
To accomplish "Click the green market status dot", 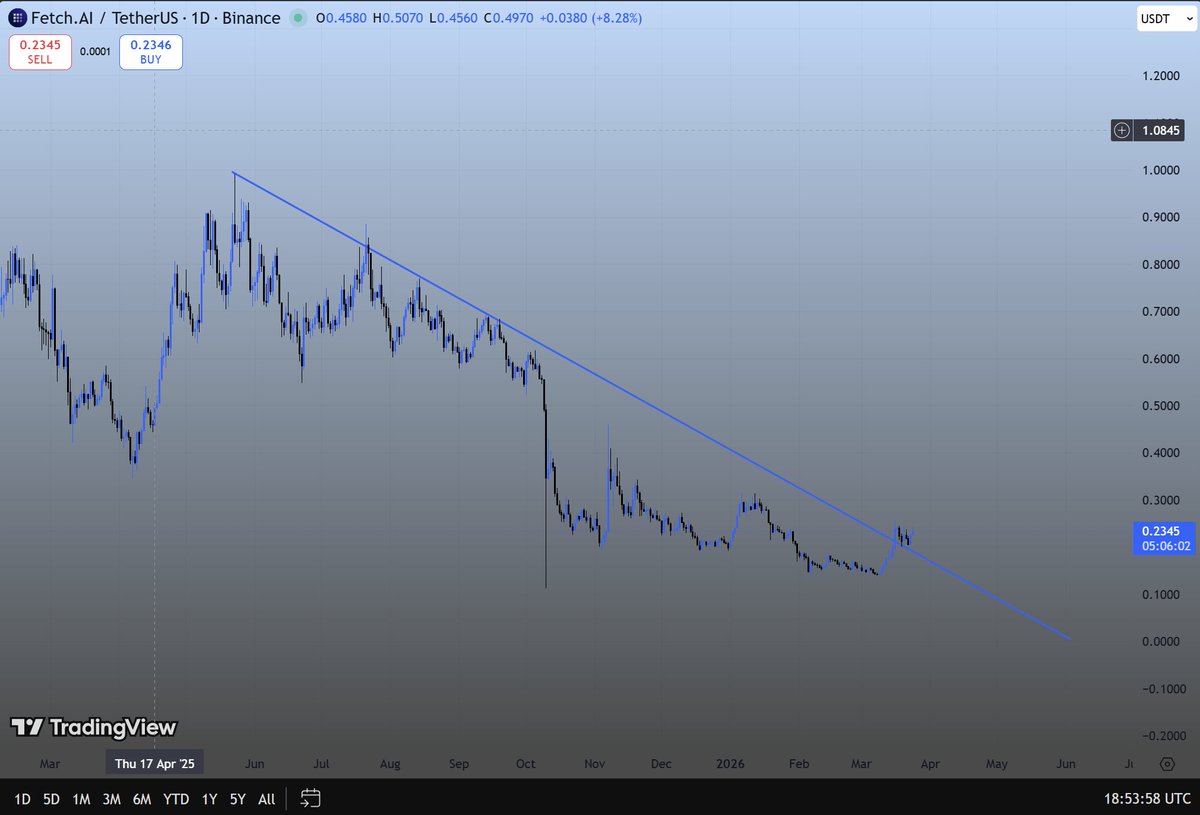I will point(298,18).
